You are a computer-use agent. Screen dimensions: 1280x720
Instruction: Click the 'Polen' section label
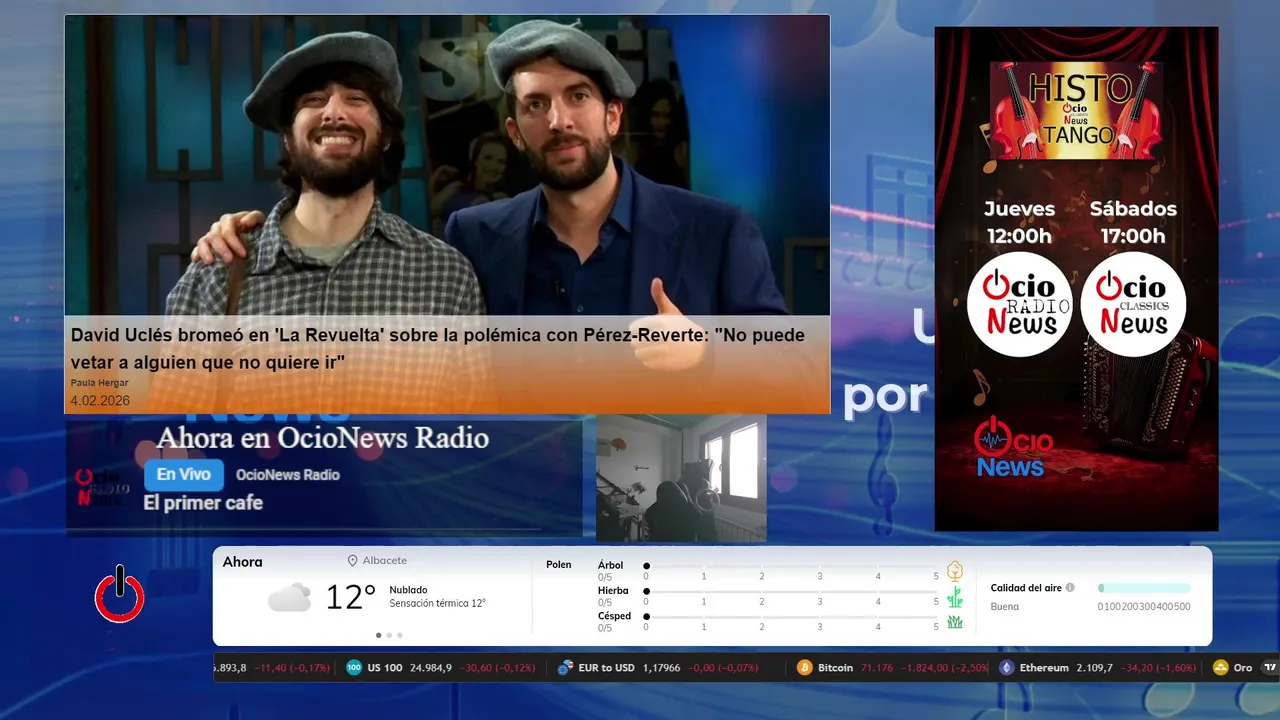559,565
